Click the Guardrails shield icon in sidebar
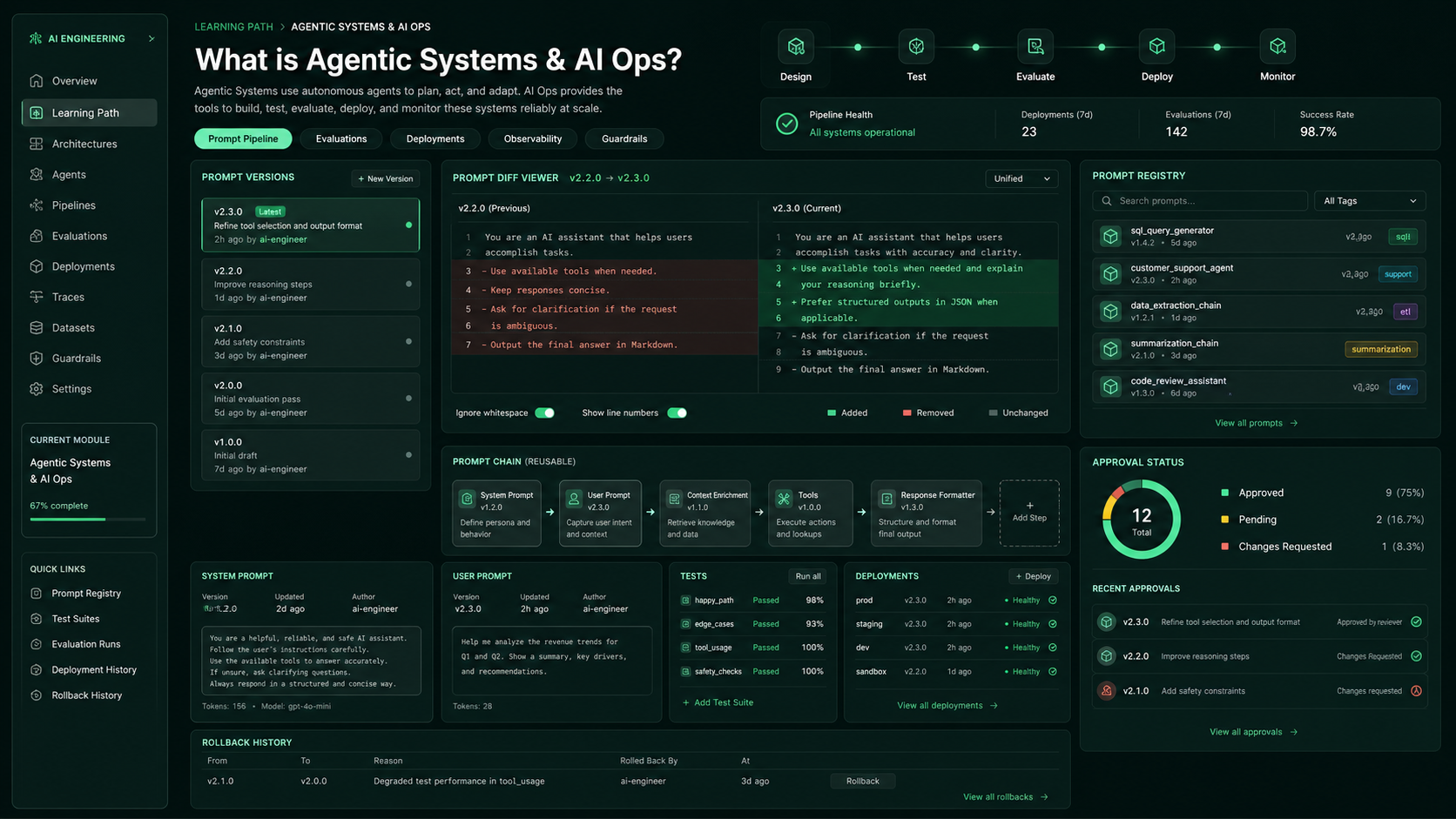Image resolution: width=1456 pixels, height=819 pixels. click(37, 359)
